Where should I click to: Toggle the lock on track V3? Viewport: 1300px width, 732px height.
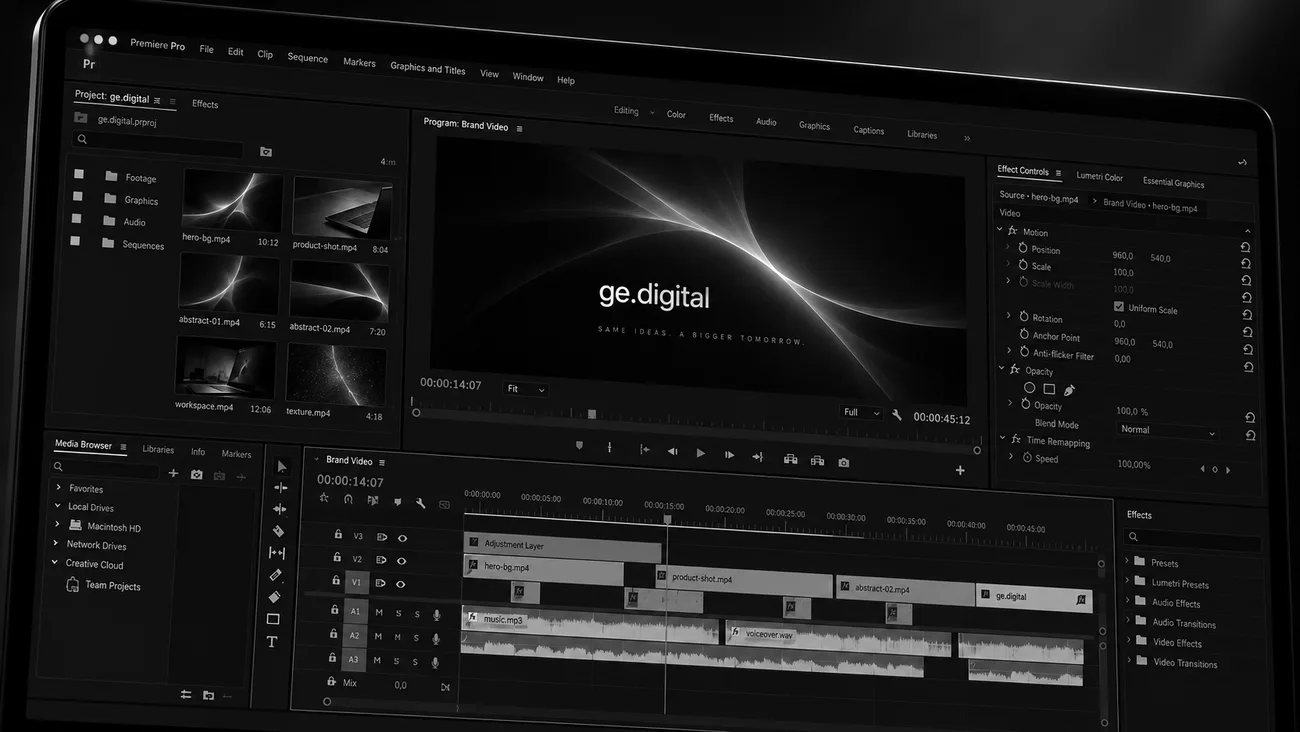point(338,534)
